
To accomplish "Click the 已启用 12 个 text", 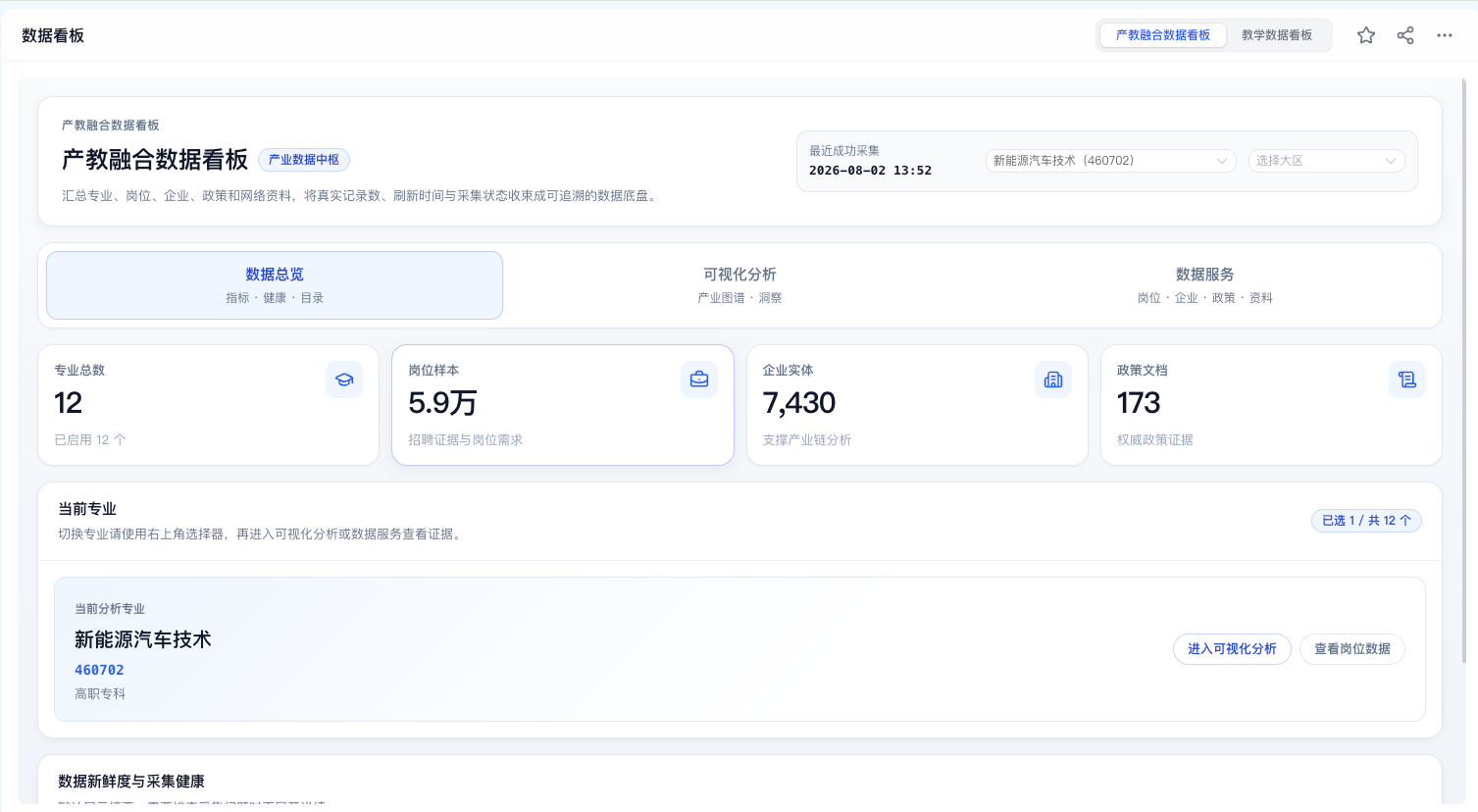I will (x=90, y=440).
